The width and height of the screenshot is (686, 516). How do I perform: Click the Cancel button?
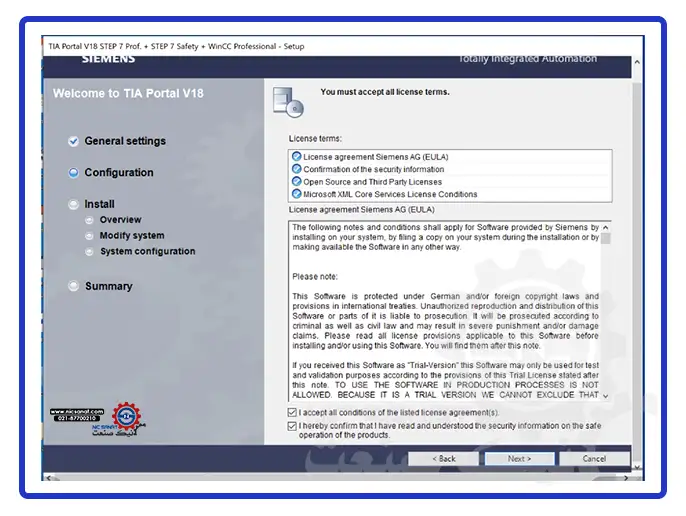click(x=594, y=459)
